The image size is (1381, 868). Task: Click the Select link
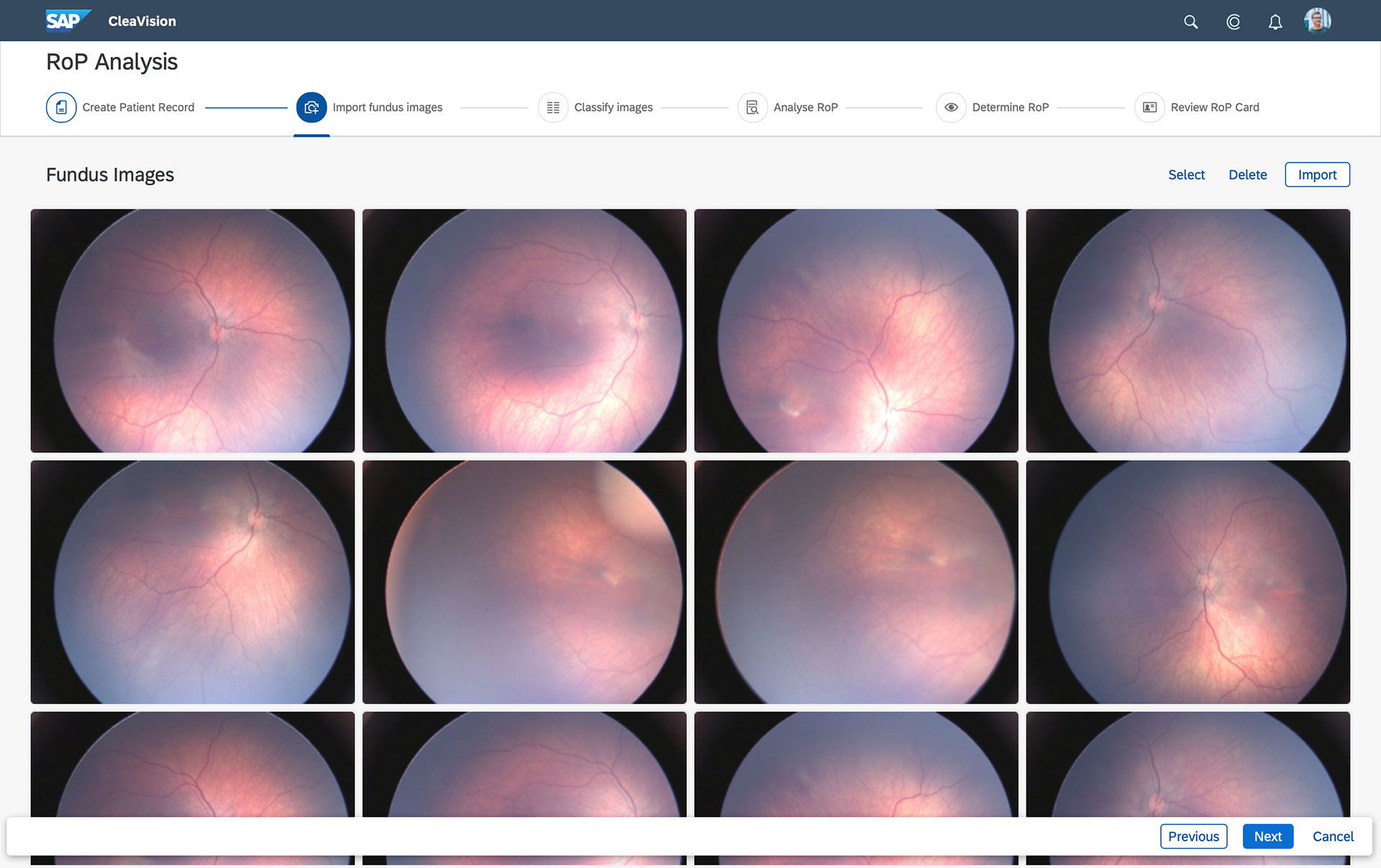[1186, 175]
